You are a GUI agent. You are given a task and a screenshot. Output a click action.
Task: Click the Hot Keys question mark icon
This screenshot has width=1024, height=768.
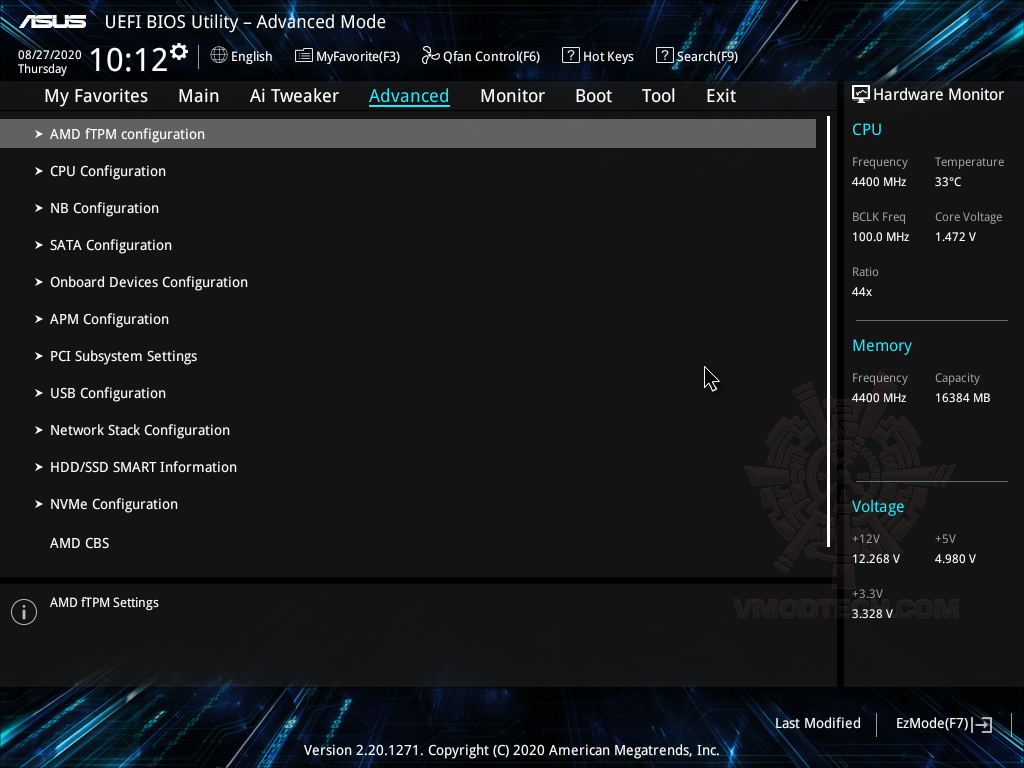[571, 56]
